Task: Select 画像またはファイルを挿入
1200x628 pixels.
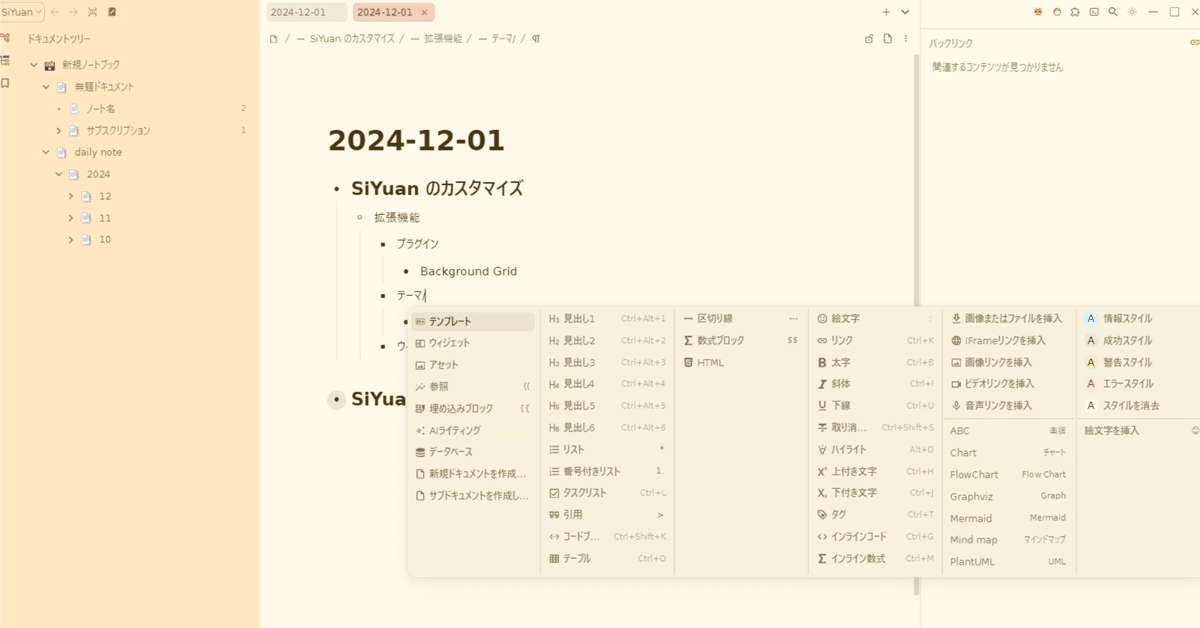Action: [1008, 319]
